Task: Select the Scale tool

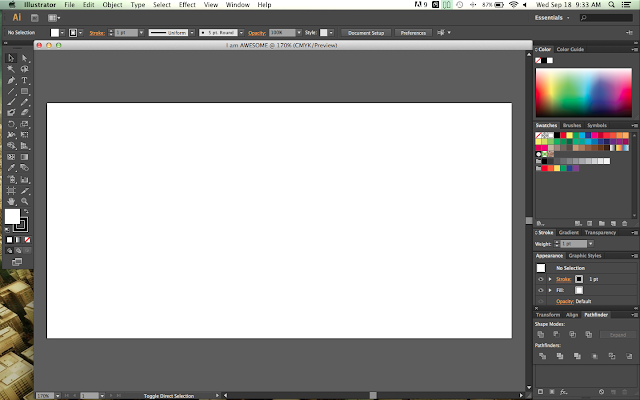Action: coord(24,124)
